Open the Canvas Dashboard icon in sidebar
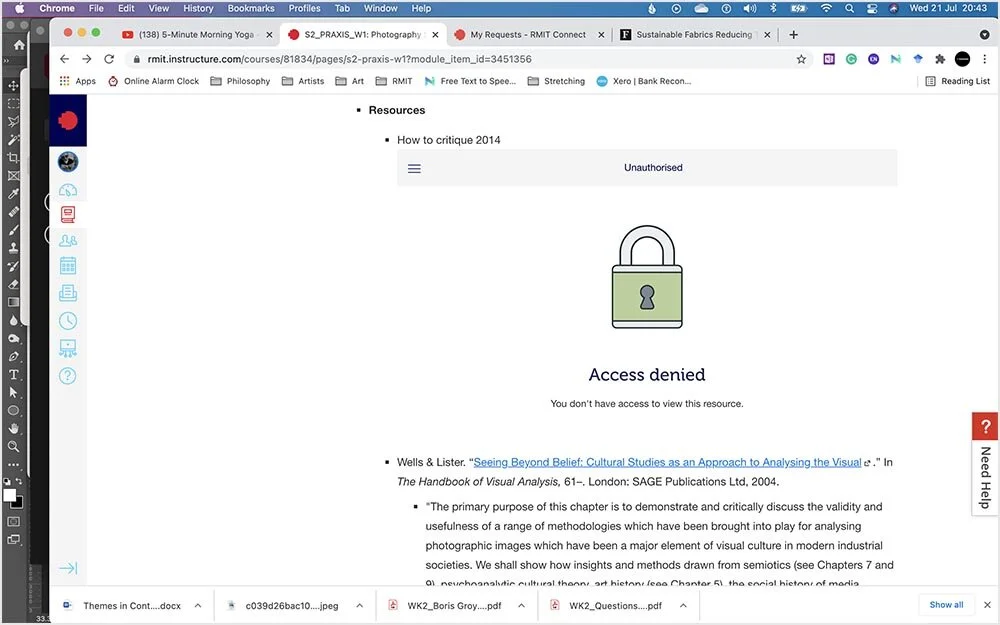 pos(68,189)
